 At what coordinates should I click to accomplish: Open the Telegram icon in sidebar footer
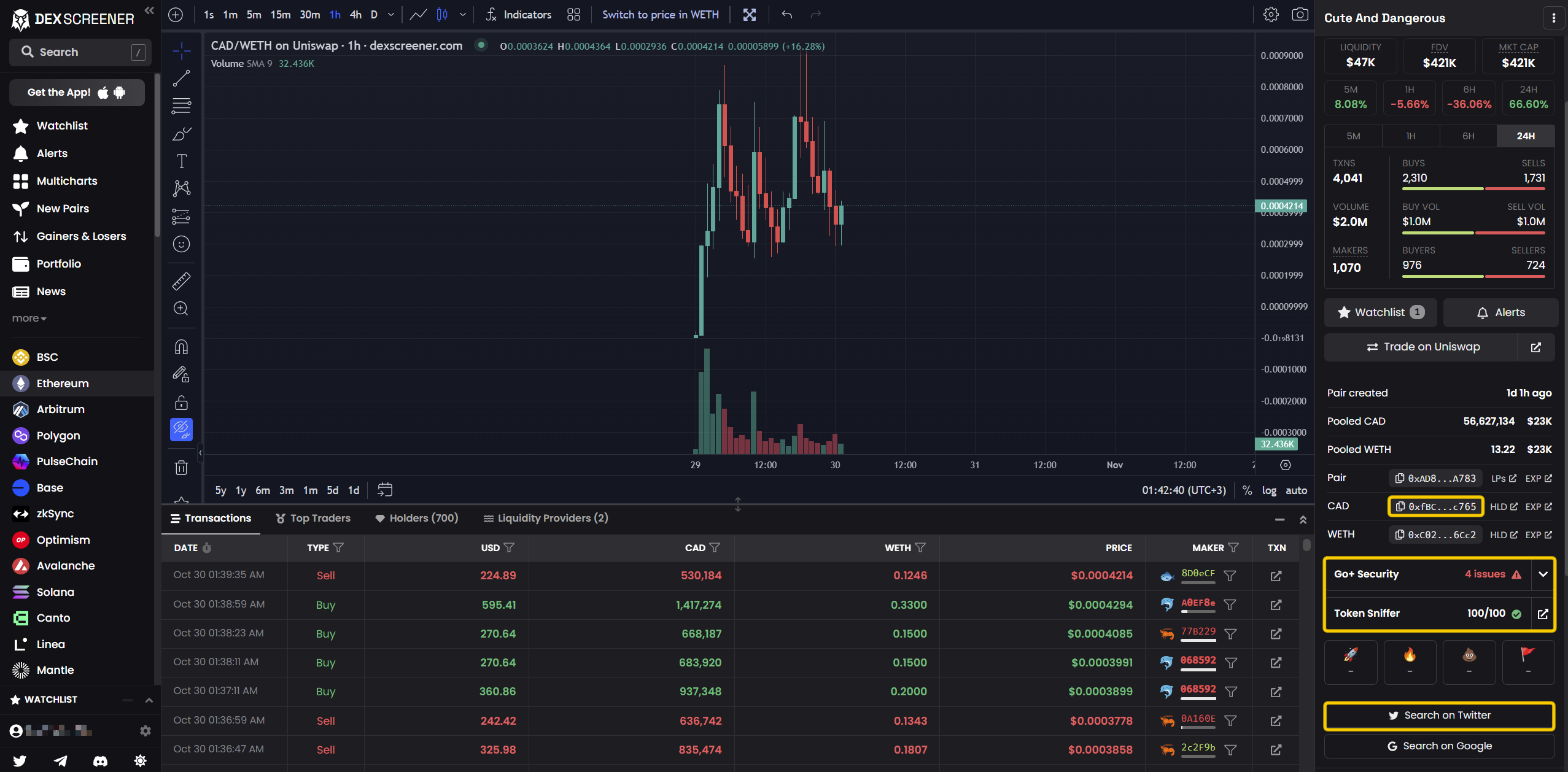point(60,760)
